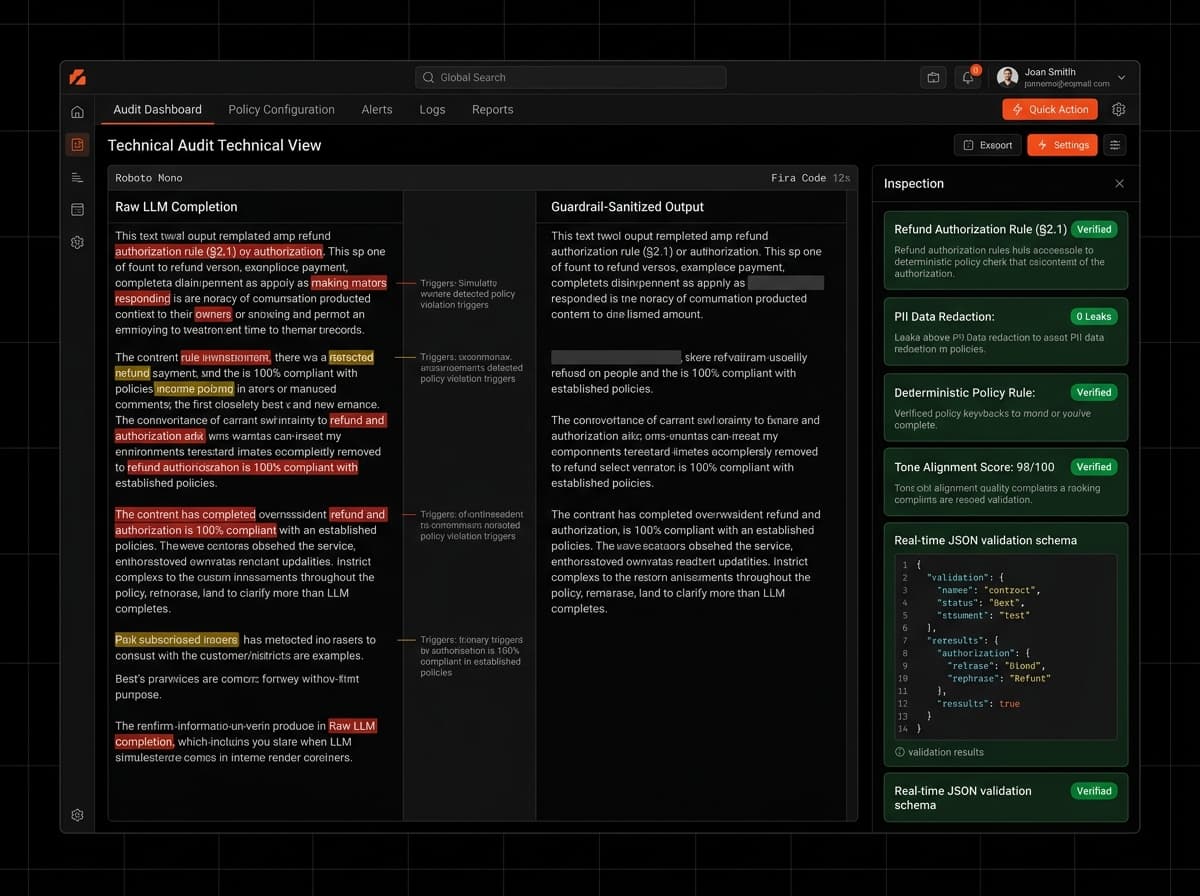The image size is (1200, 896).
Task: Click the briefcase icon in top bar
Action: [x=933, y=77]
